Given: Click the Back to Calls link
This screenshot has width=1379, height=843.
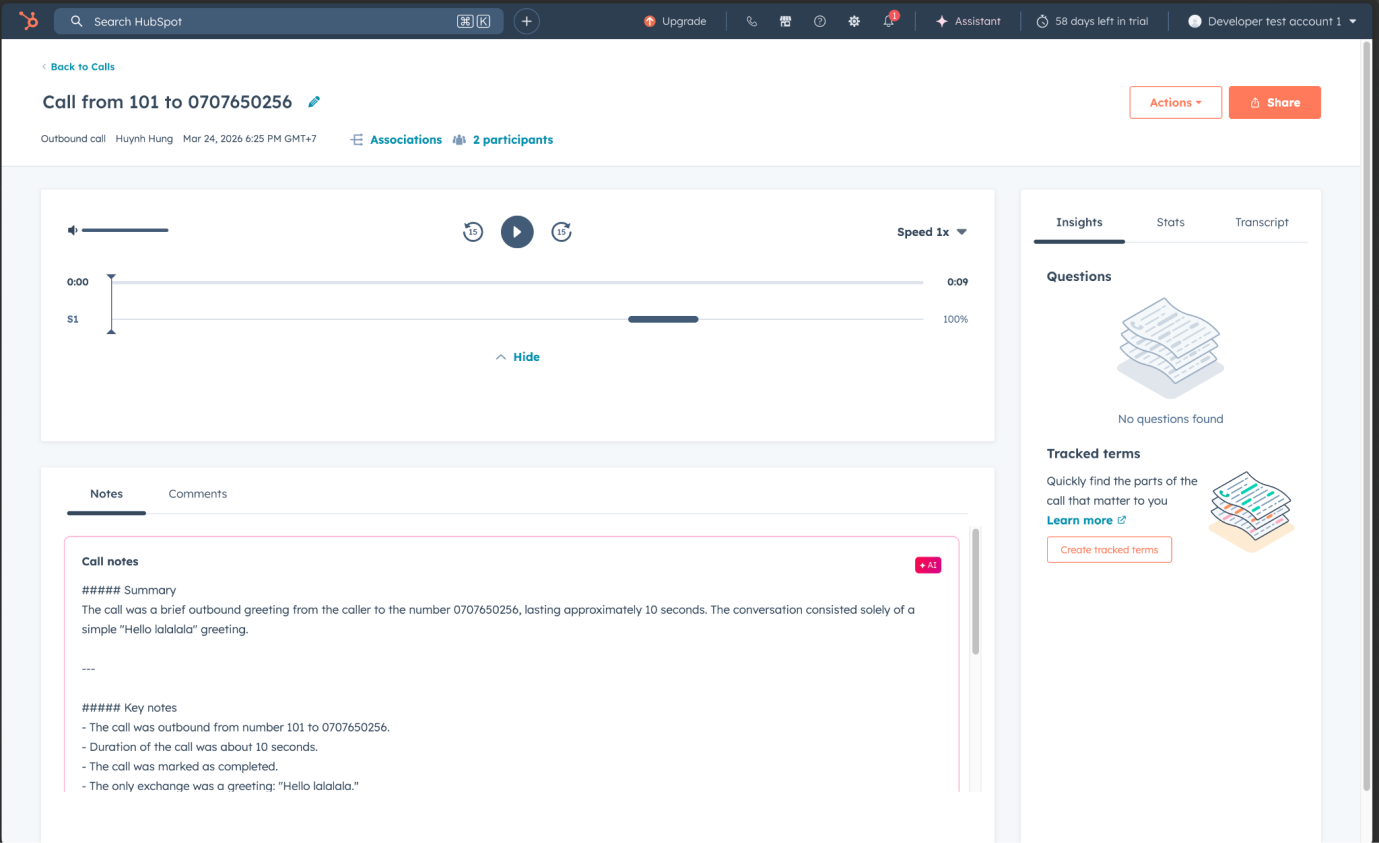Looking at the screenshot, I should click(83, 67).
